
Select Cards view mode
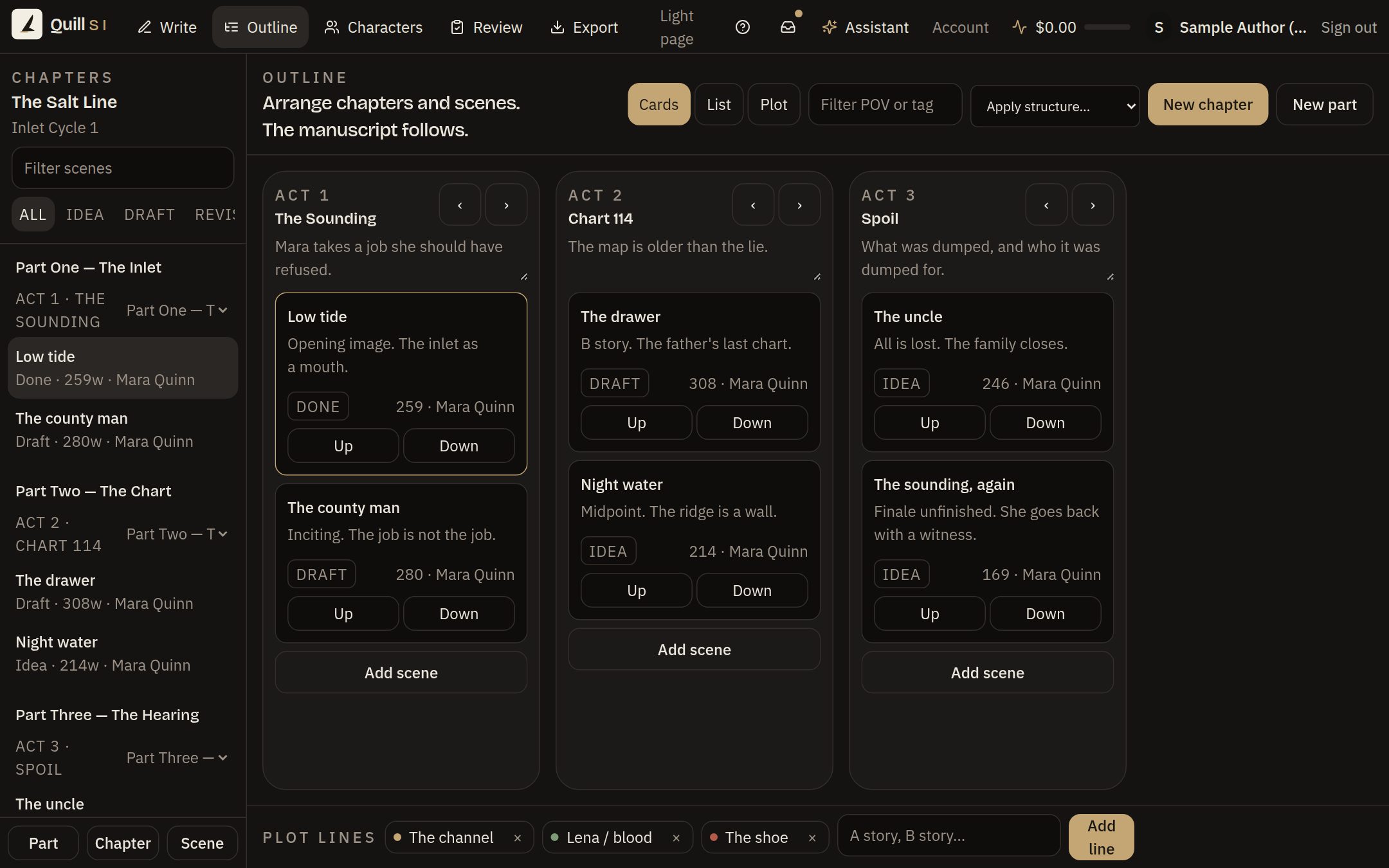click(658, 104)
